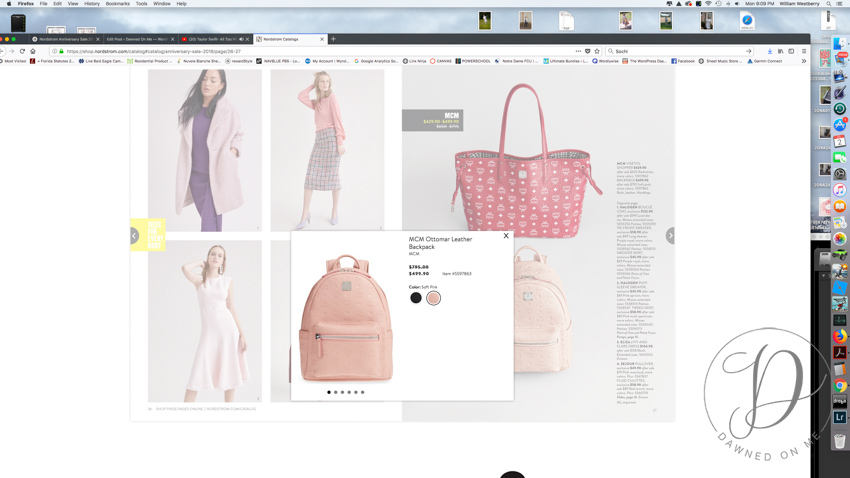
Task: Open the Bookmarks menu
Action: pyautogui.click(x=118, y=3)
